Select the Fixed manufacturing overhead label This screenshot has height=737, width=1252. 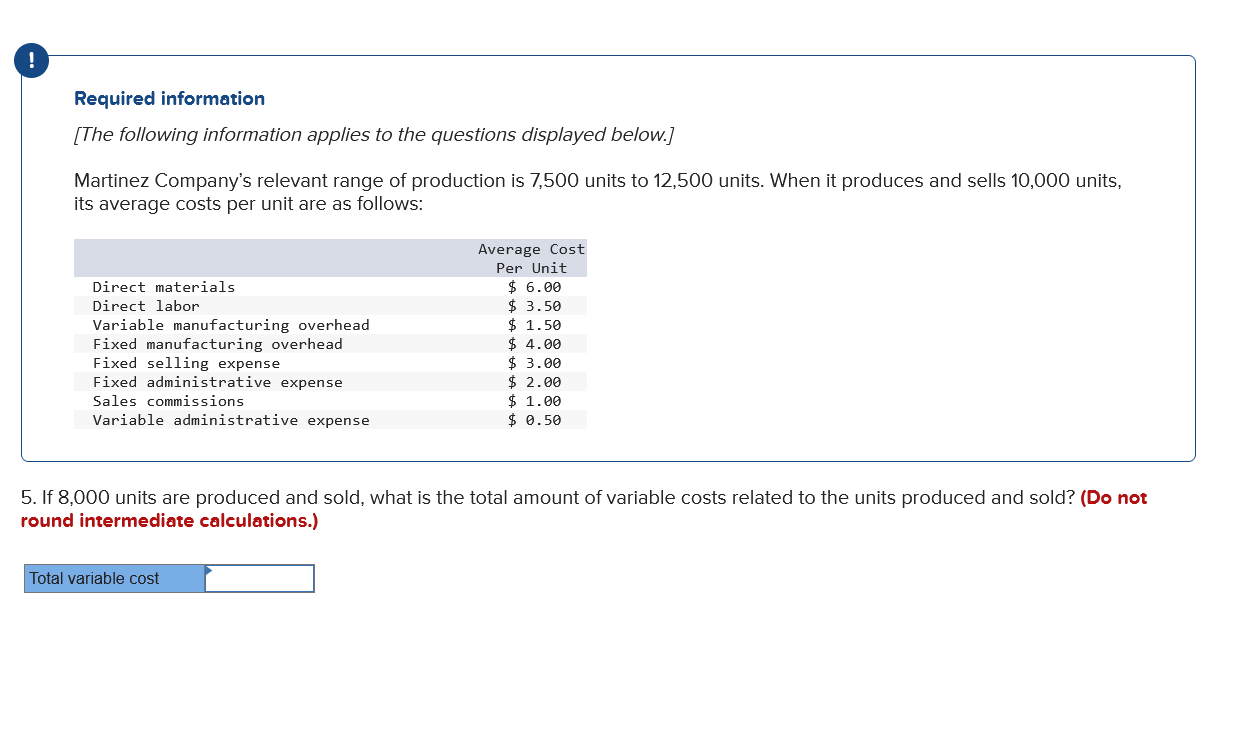[x=218, y=344]
